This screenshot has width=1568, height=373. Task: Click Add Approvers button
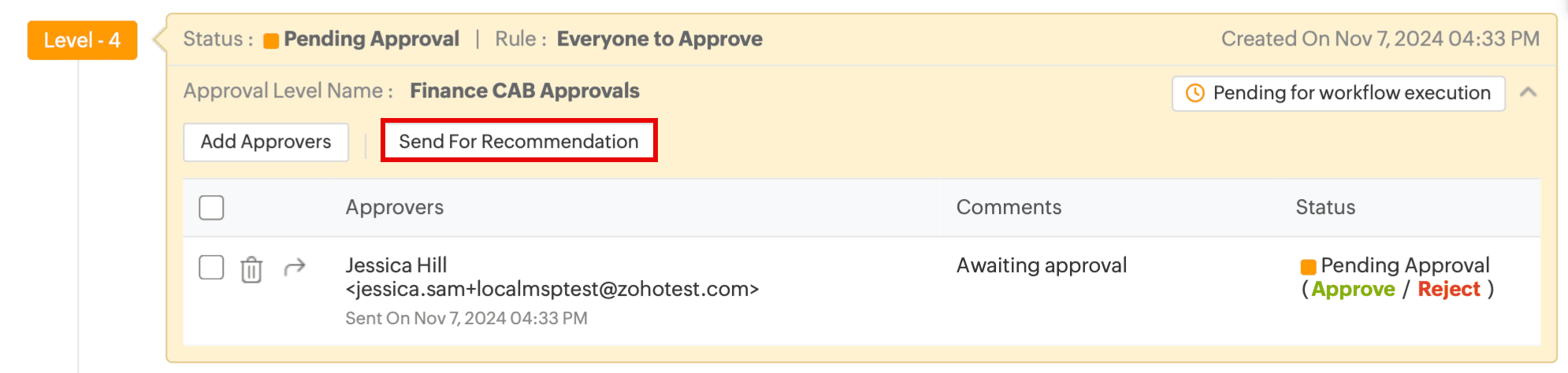coord(266,142)
